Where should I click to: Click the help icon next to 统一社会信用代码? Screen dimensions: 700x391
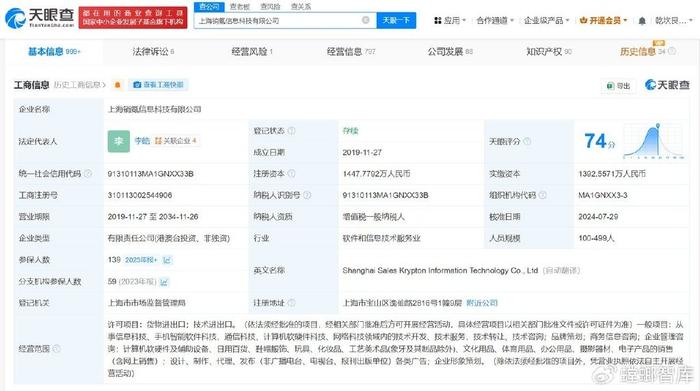point(88,174)
